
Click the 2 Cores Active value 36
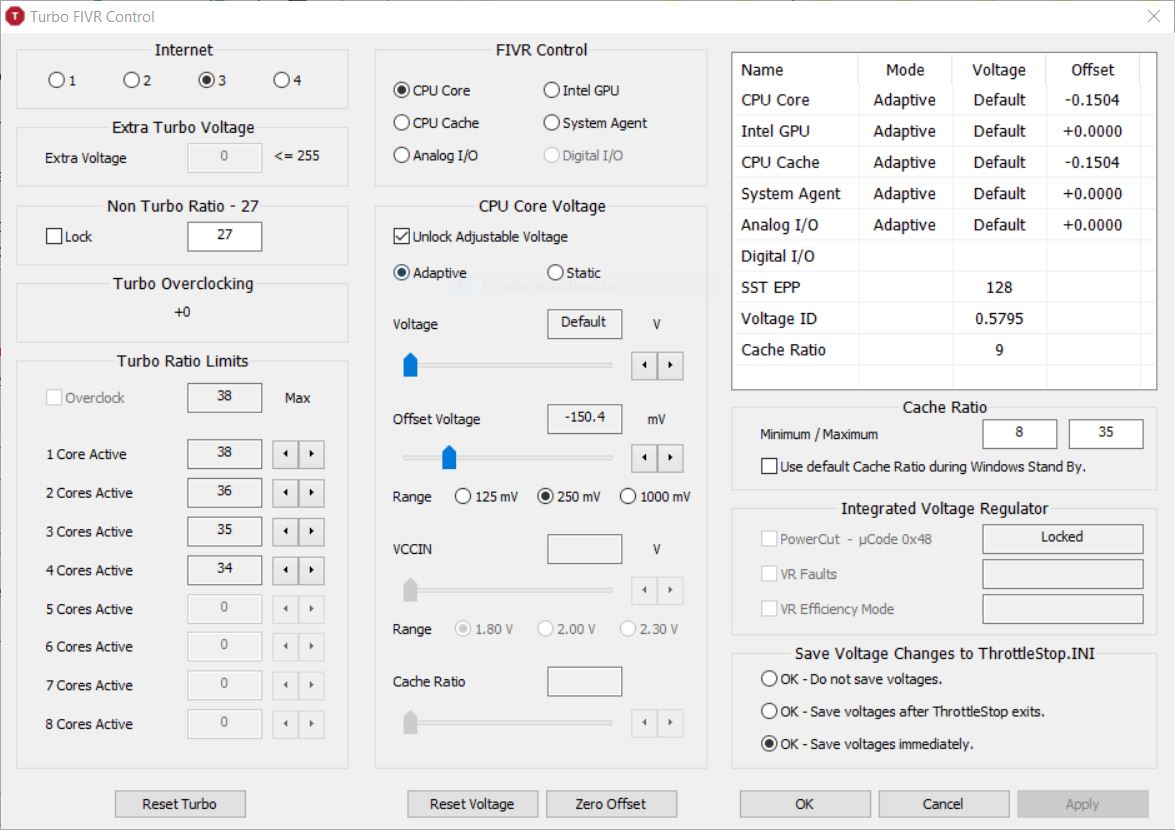225,492
